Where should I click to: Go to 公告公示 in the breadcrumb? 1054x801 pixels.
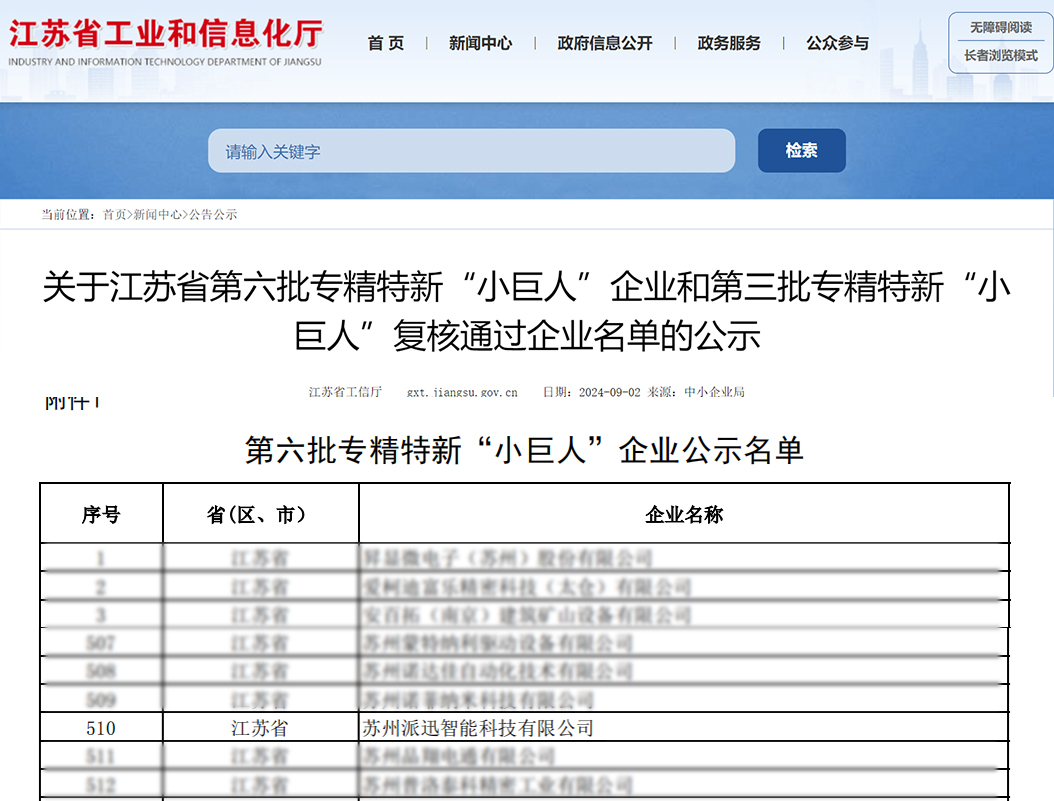[x=213, y=214]
